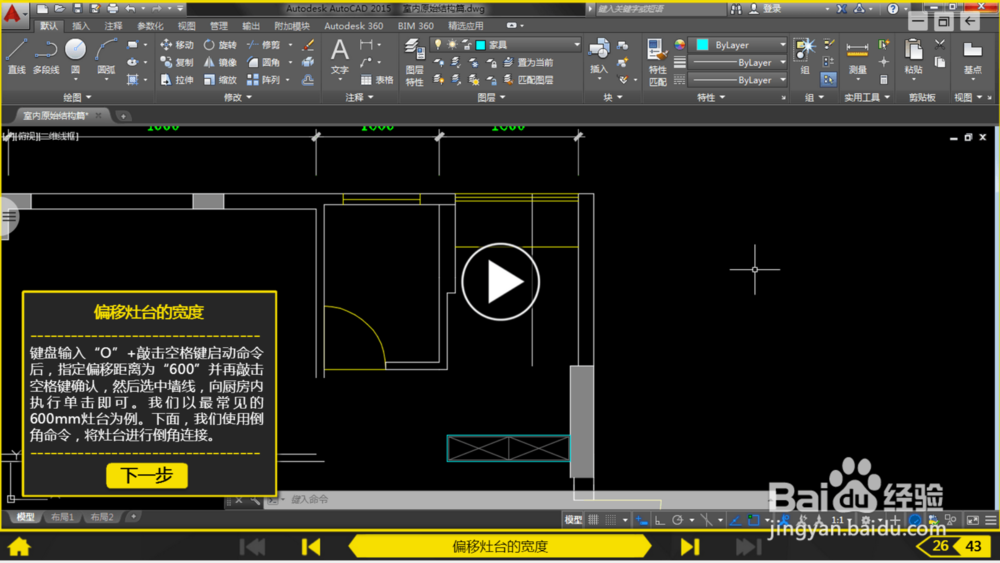Toggle the layer on/off lightbulb icon
The height and width of the screenshot is (563, 1000).
pyautogui.click(x=438, y=45)
